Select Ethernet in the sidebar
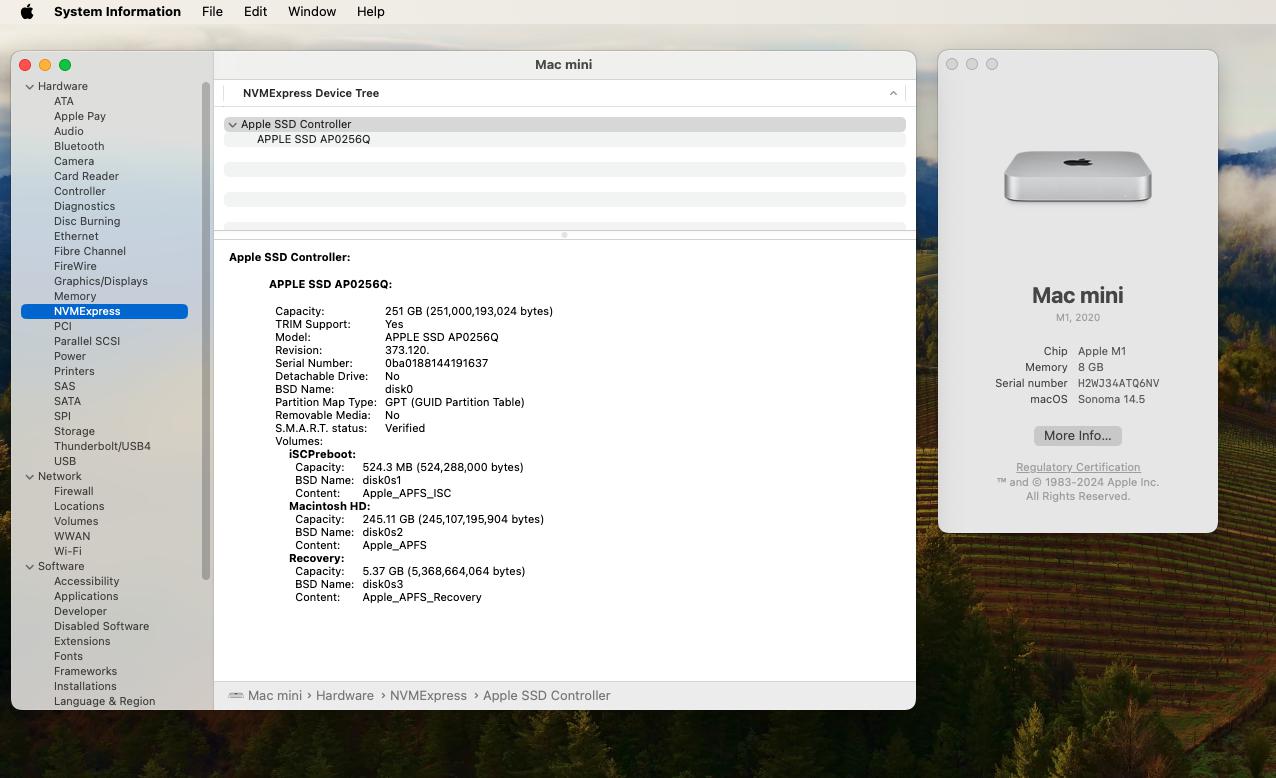The width and height of the screenshot is (1276, 778). tap(76, 236)
